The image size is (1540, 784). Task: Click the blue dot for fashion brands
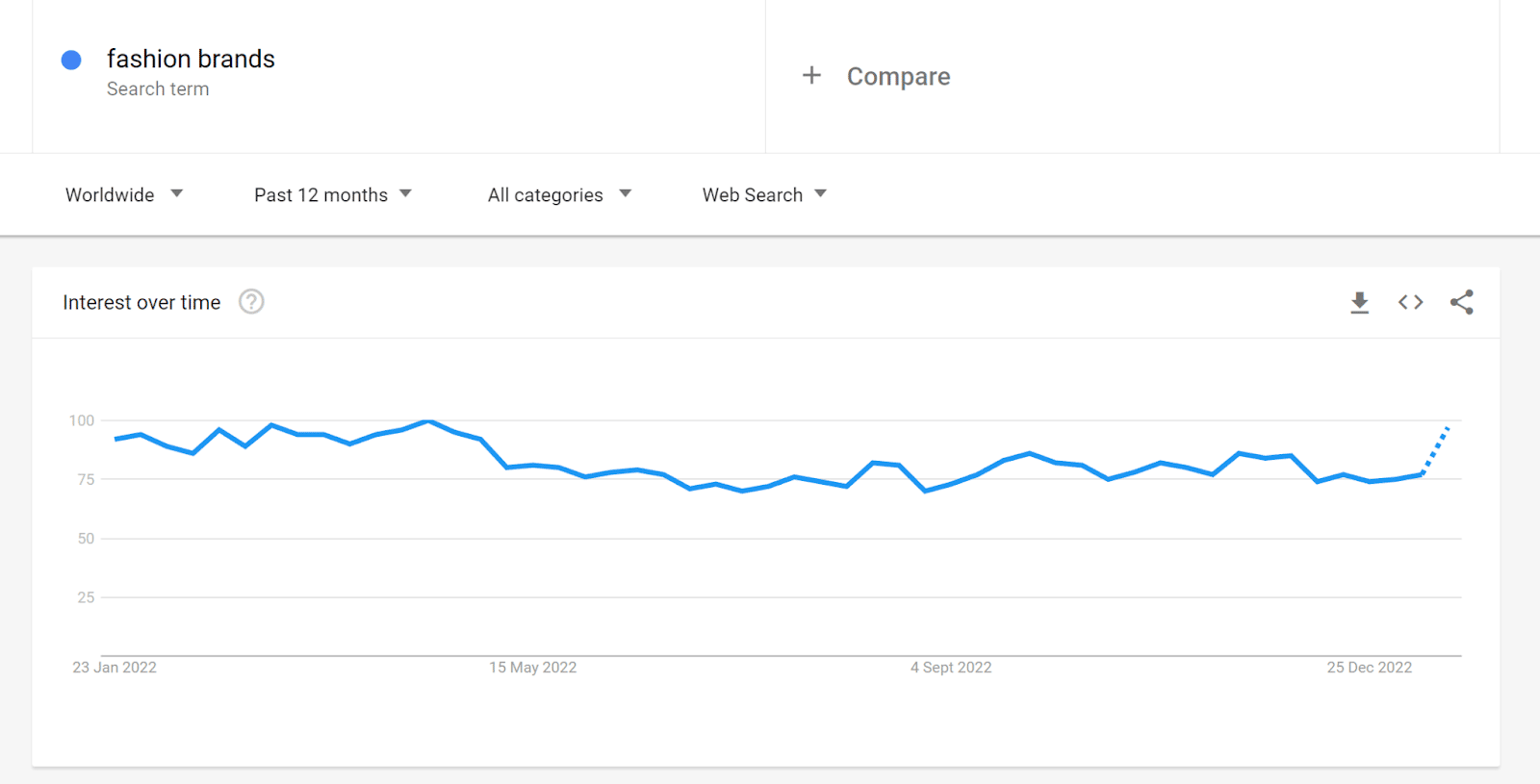coord(71,60)
